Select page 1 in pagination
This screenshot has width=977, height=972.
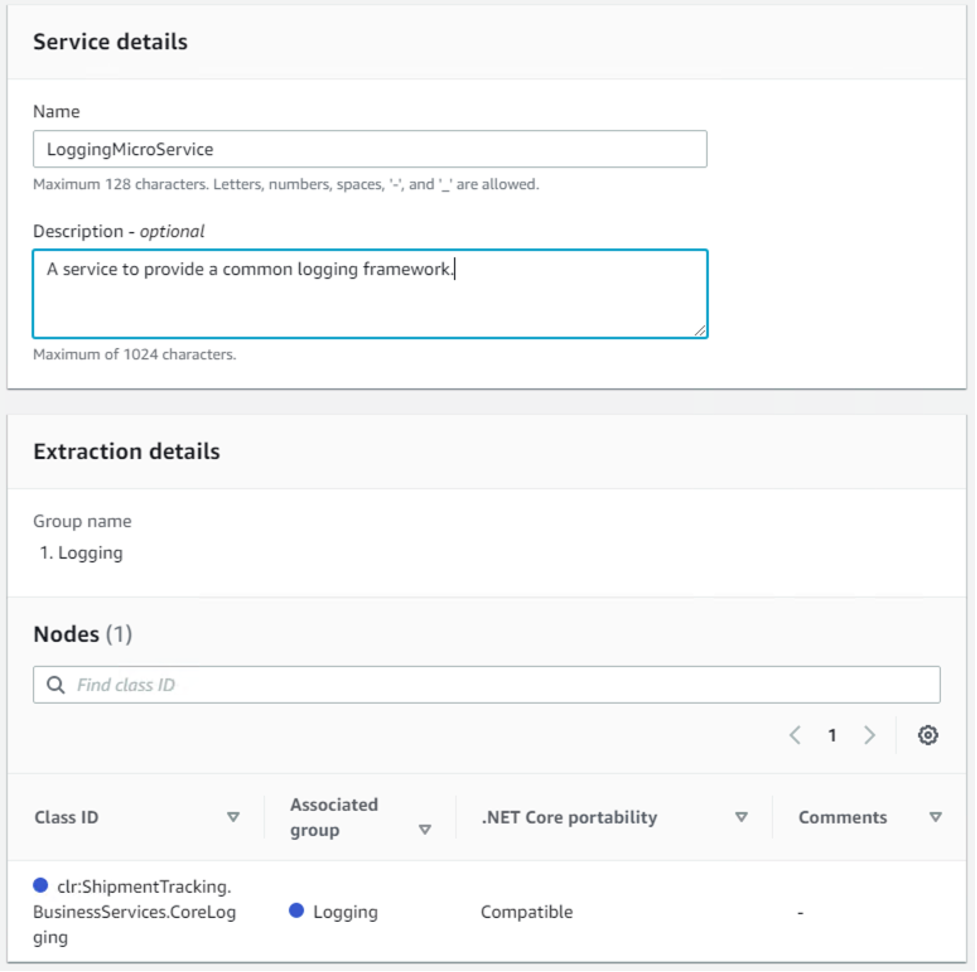(832, 736)
